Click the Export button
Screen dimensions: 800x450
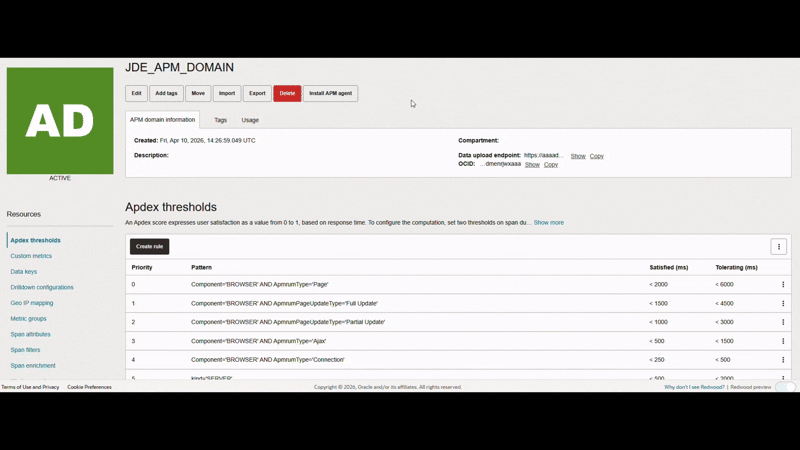(x=257, y=93)
